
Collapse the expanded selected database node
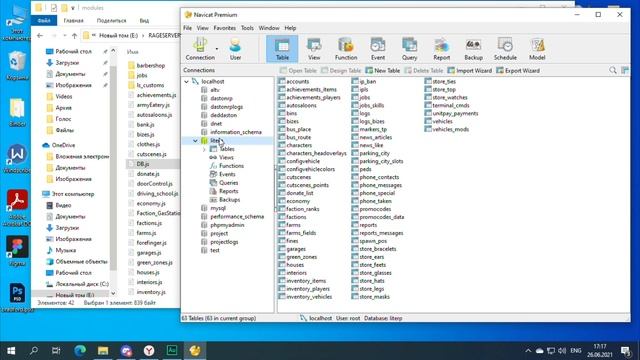195,141
